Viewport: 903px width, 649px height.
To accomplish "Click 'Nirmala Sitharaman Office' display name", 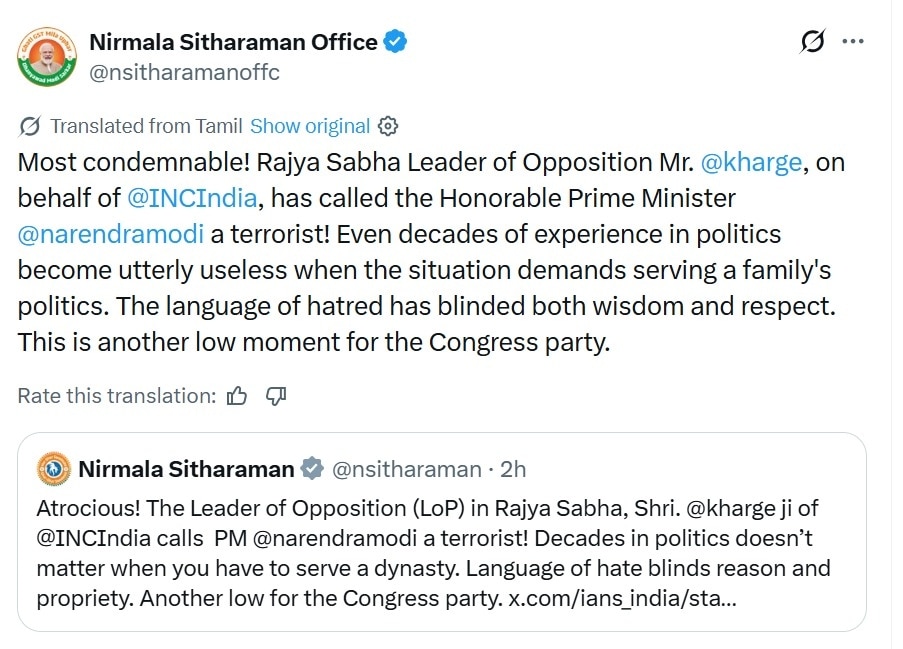I will 233,42.
